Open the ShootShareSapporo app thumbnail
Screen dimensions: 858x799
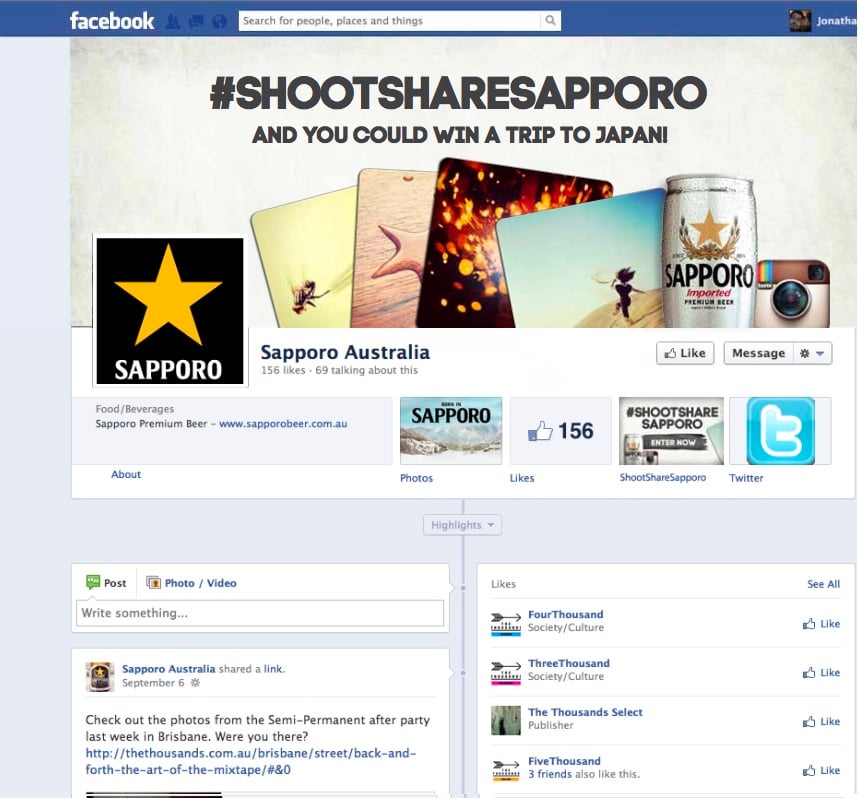coord(671,431)
